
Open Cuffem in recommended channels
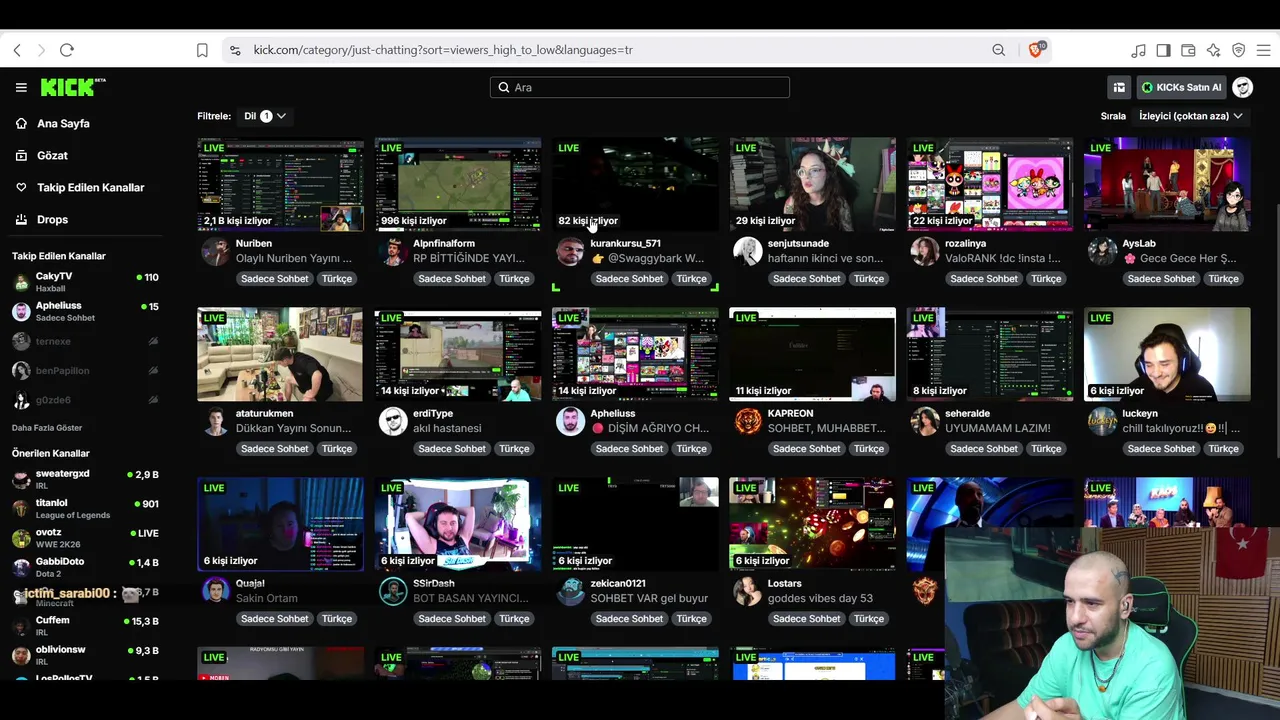[85, 626]
